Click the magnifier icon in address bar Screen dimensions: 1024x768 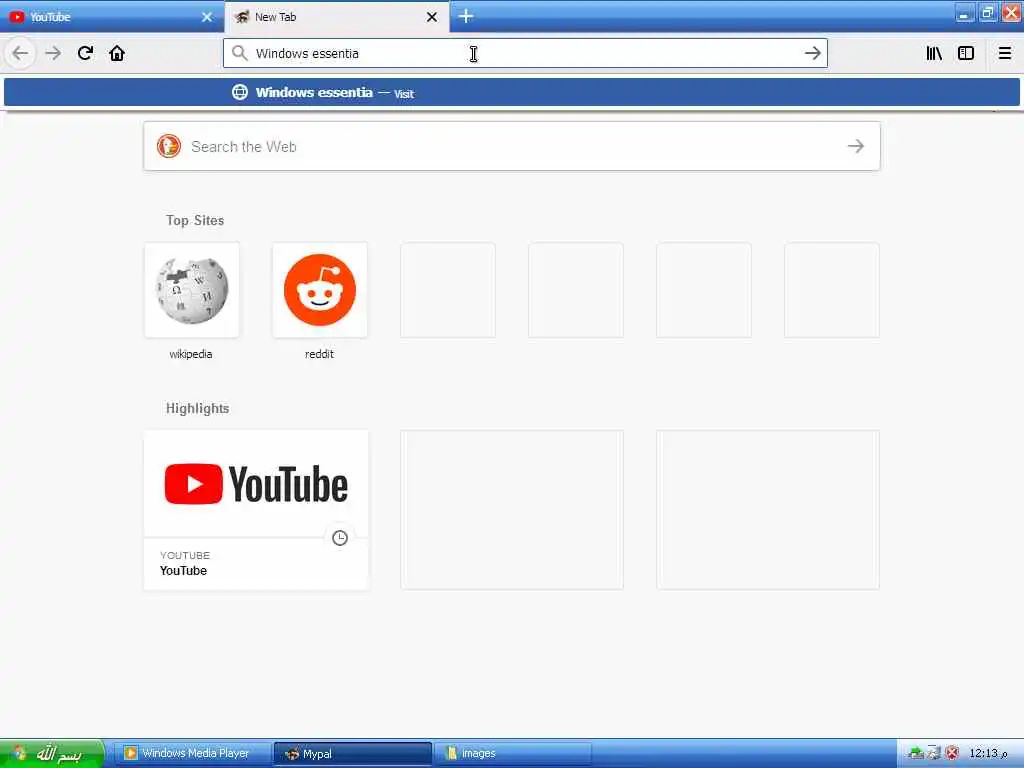(x=240, y=53)
